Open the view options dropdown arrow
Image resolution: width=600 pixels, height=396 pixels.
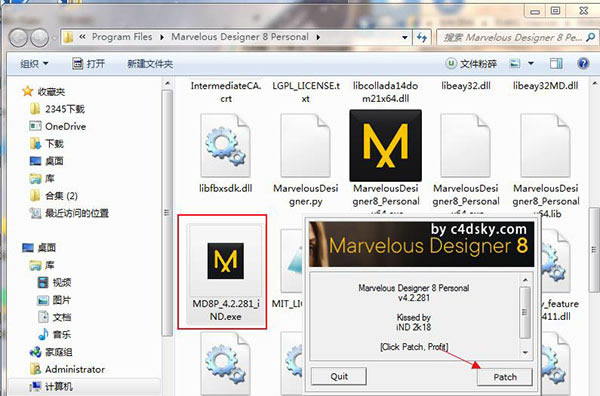531,63
